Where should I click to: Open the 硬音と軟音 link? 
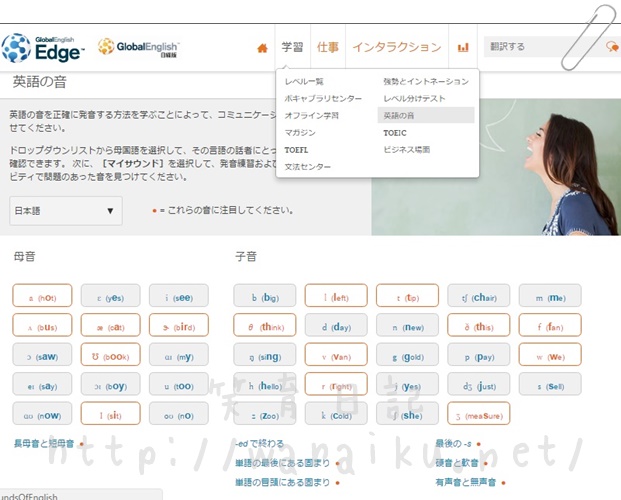click(x=457, y=463)
